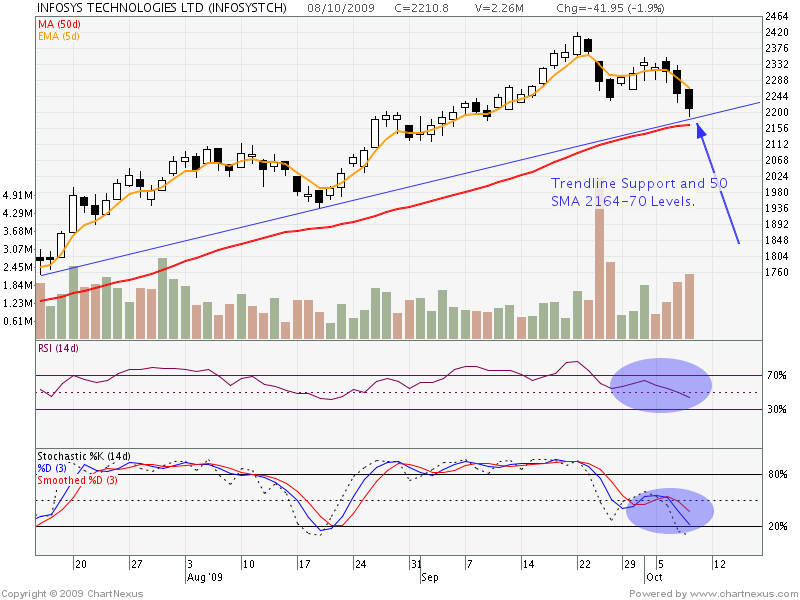Click the highlighted Stochastic ellipse region
Screen dimensions: 800x600
pyautogui.click(x=668, y=510)
